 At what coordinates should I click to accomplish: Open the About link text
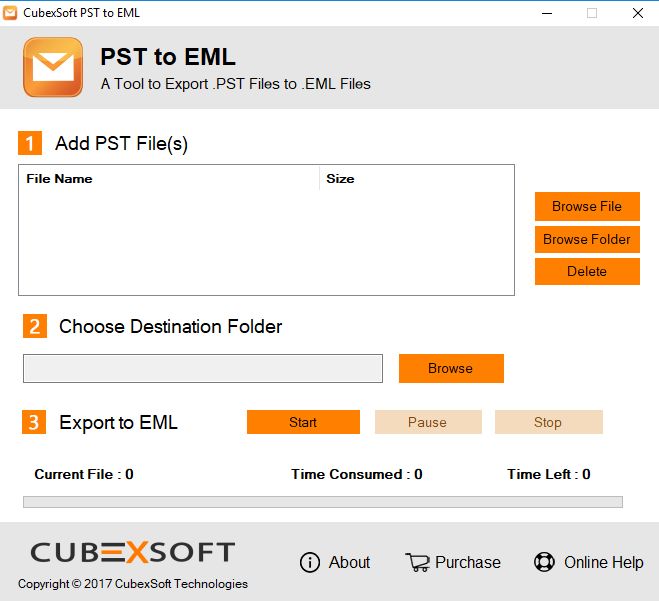pos(349,562)
